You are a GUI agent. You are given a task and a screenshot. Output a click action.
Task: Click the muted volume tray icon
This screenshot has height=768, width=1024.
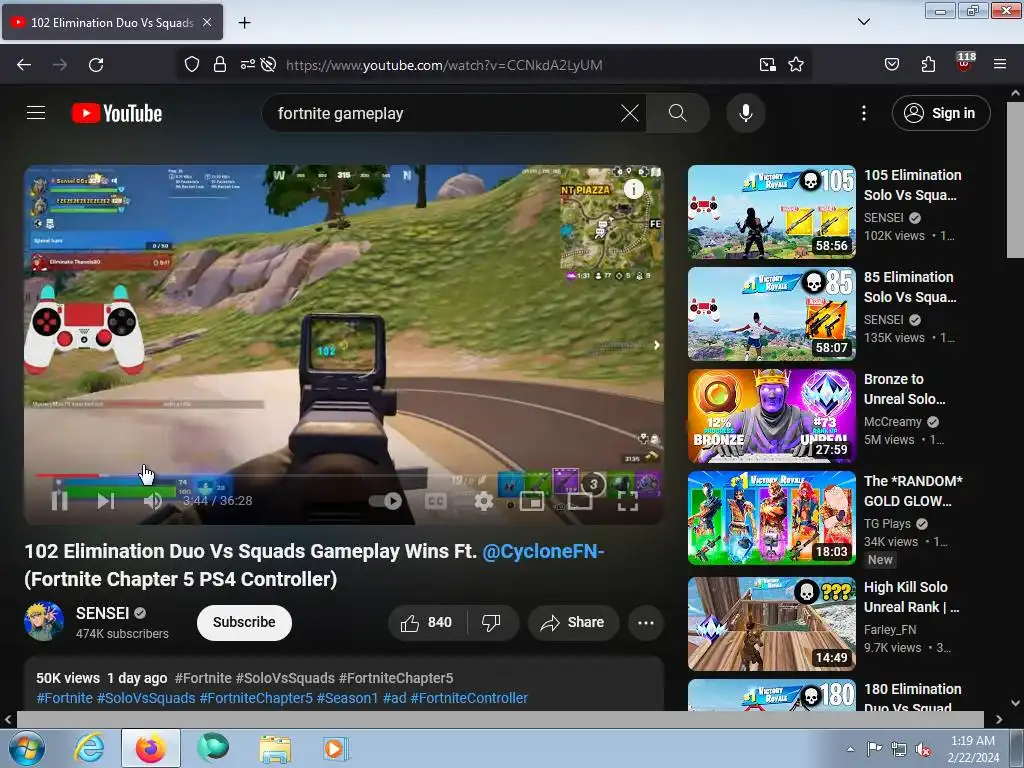(x=923, y=749)
